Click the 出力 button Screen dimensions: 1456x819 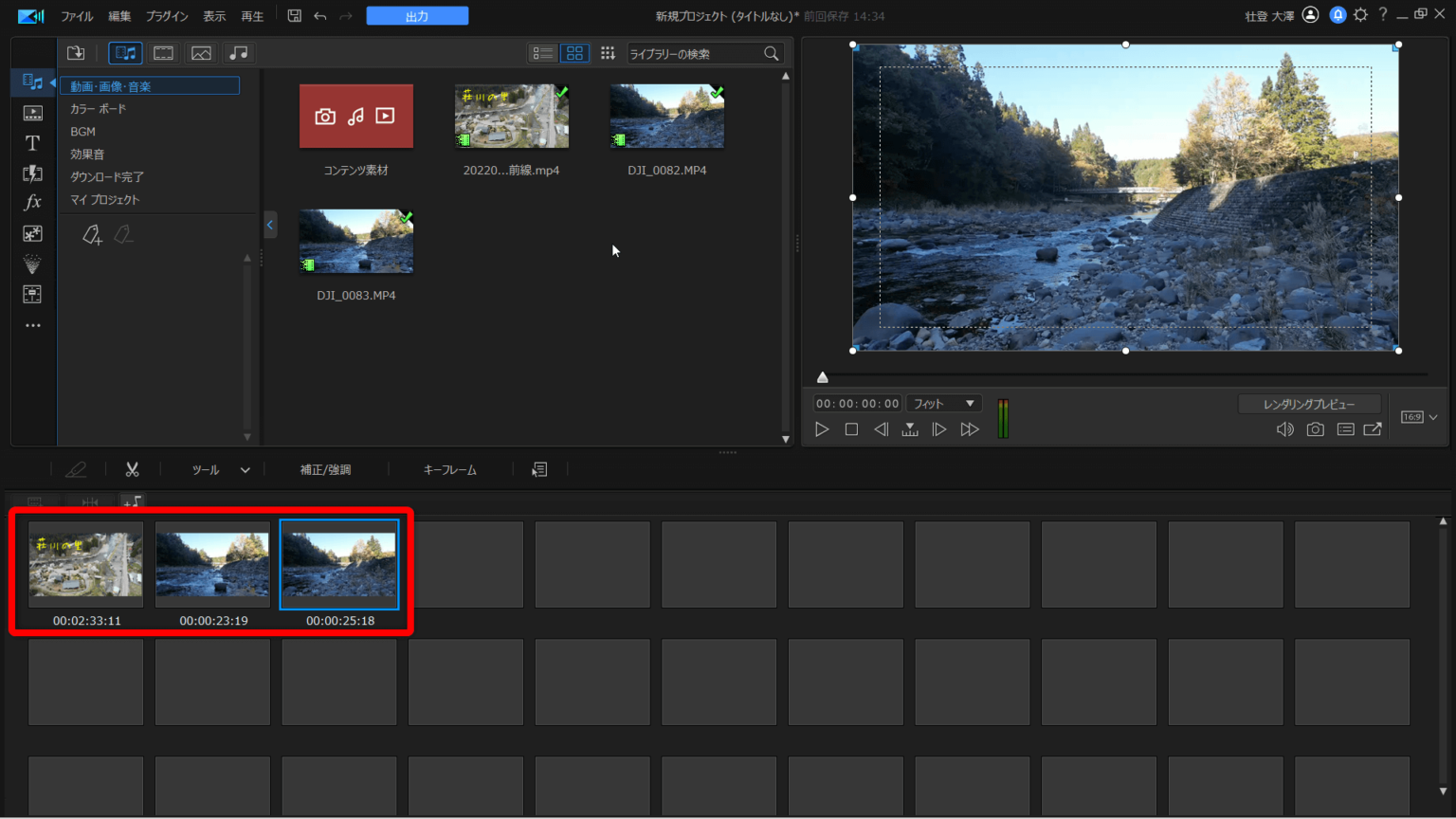[x=417, y=16]
